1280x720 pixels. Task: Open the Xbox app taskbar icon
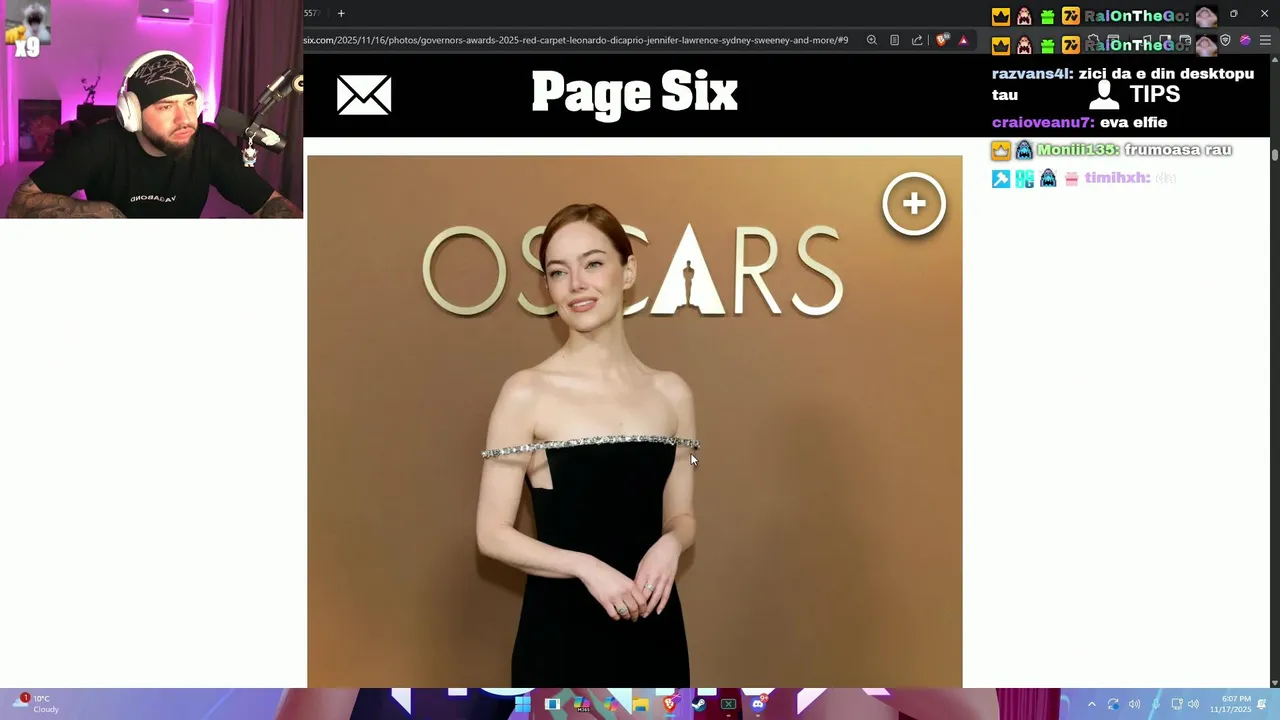coord(729,704)
